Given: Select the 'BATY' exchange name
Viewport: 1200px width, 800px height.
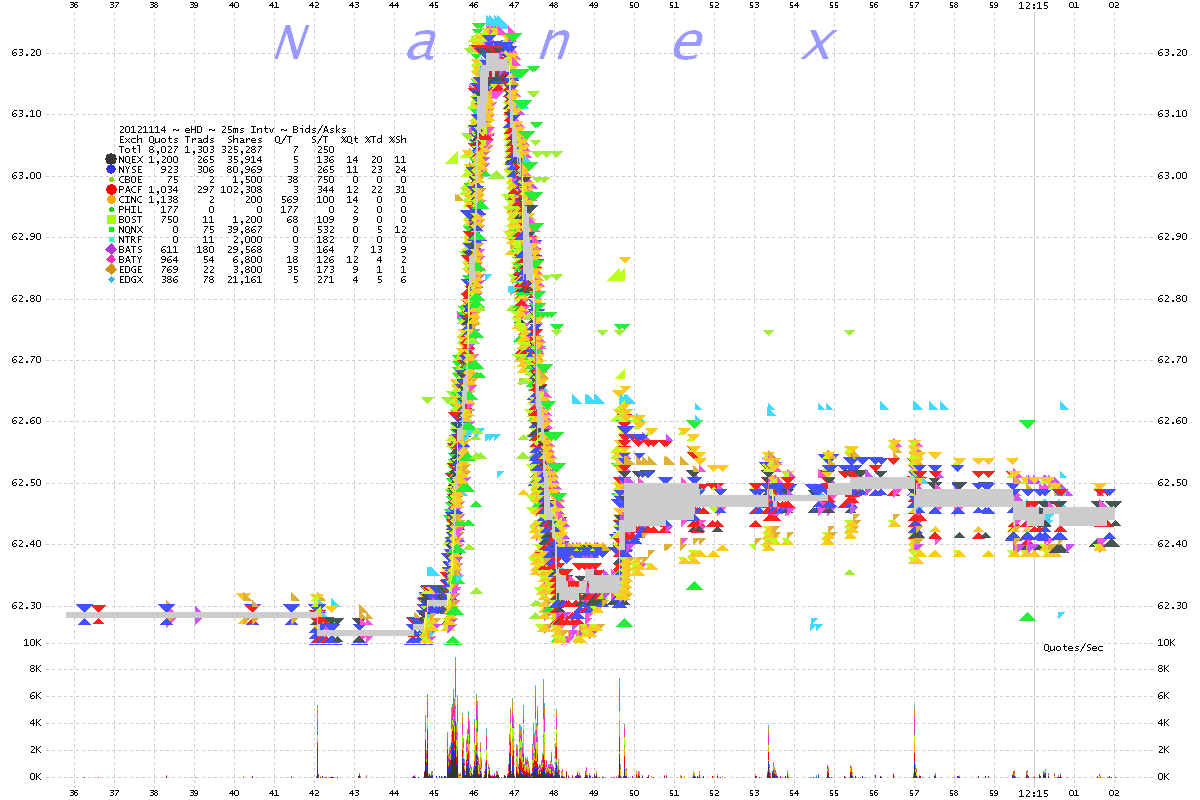Looking at the screenshot, I should [131, 260].
